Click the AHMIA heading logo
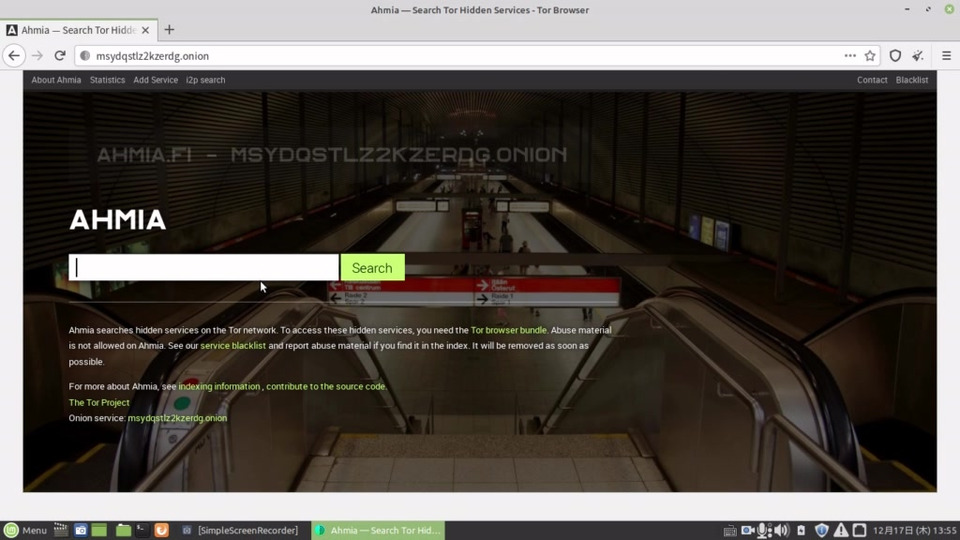Image resolution: width=960 pixels, height=540 pixels. (x=118, y=220)
